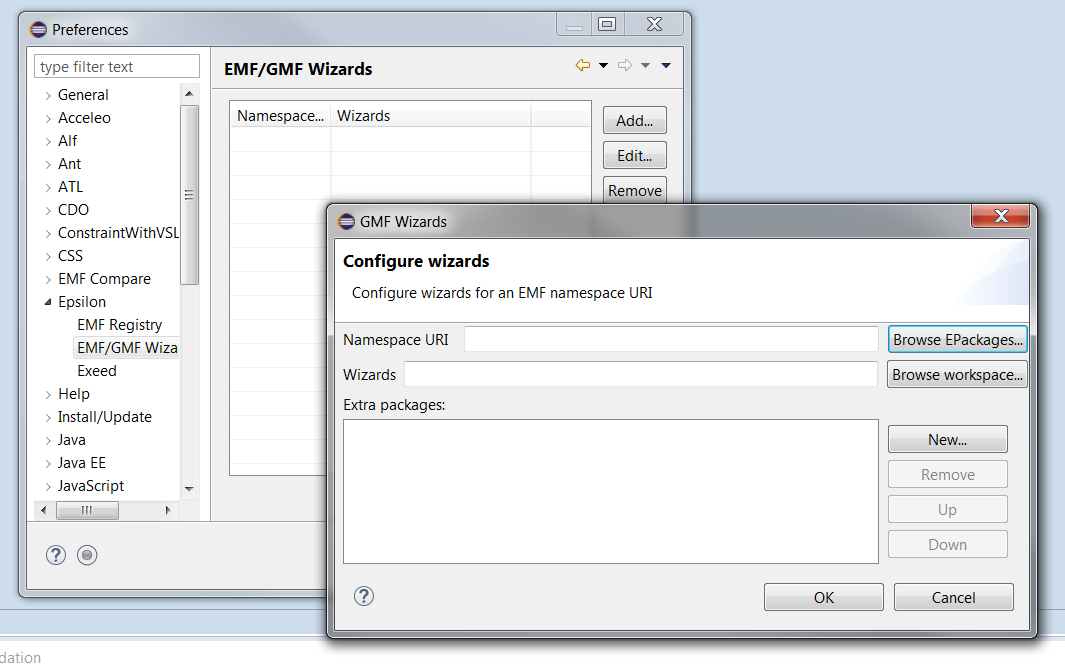Click the record/import preferences icon next to help
Screen dimensions: 1065x664
[87, 555]
